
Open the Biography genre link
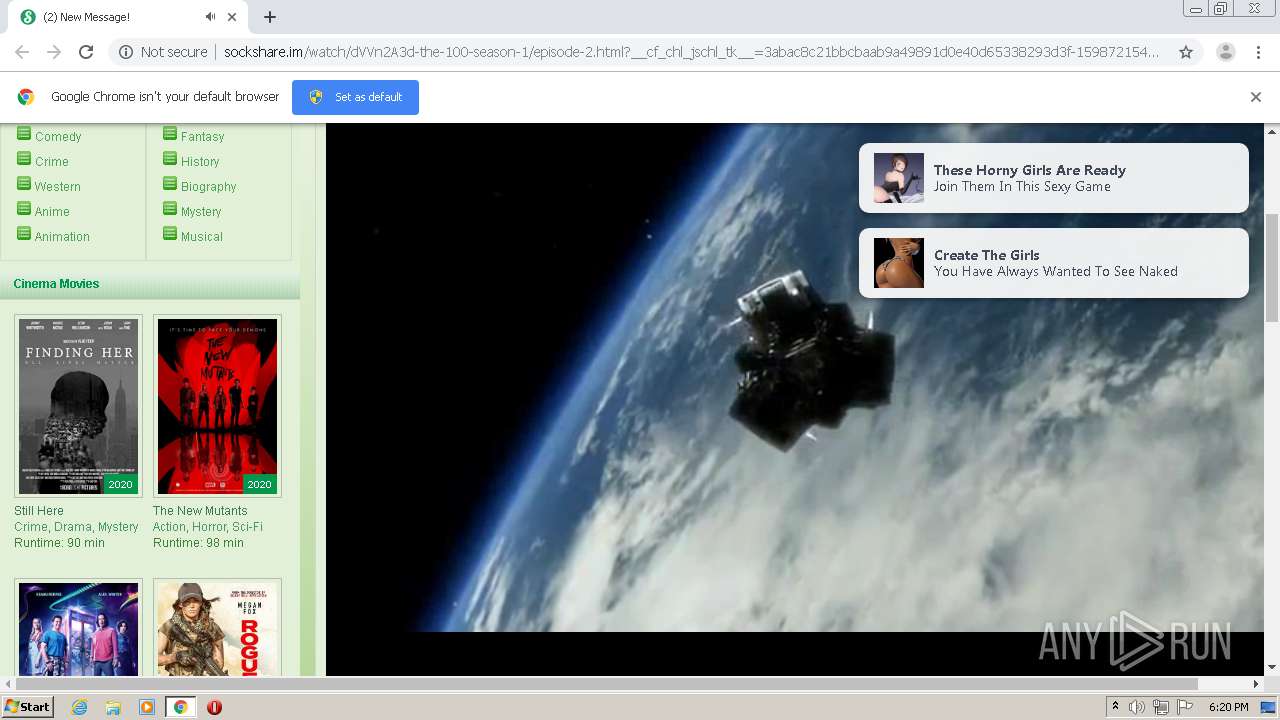pos(209,187)
